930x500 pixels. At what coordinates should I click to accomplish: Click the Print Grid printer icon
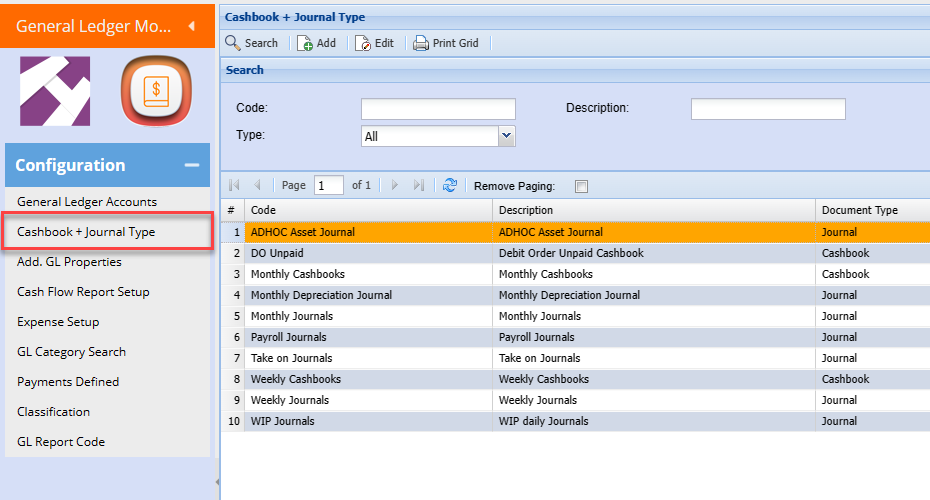421,43
